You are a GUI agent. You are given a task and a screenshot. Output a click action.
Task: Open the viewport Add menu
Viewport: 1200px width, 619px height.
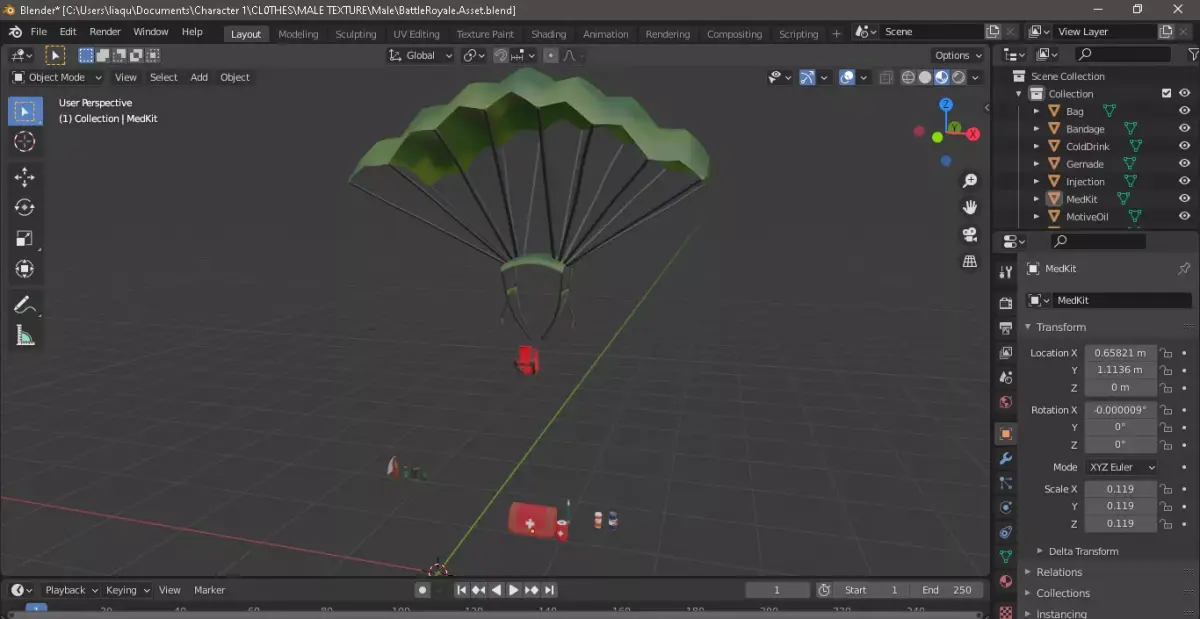[x=199, y=77]
